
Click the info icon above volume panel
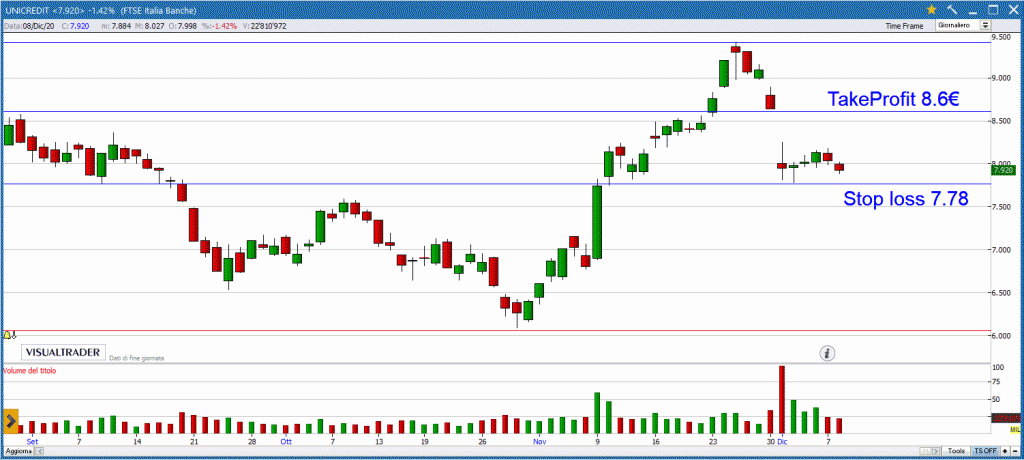pyautogui.click(x=828, y=353)
